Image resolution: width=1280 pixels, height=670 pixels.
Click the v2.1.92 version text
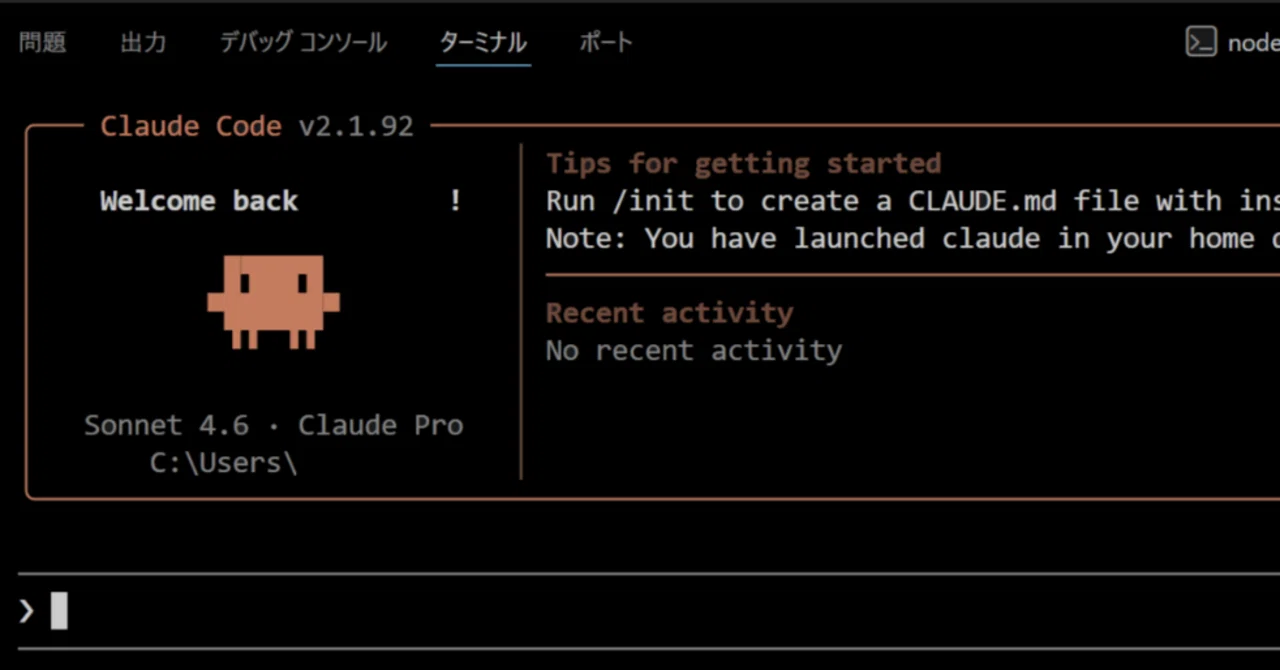[x=356, y=127]
